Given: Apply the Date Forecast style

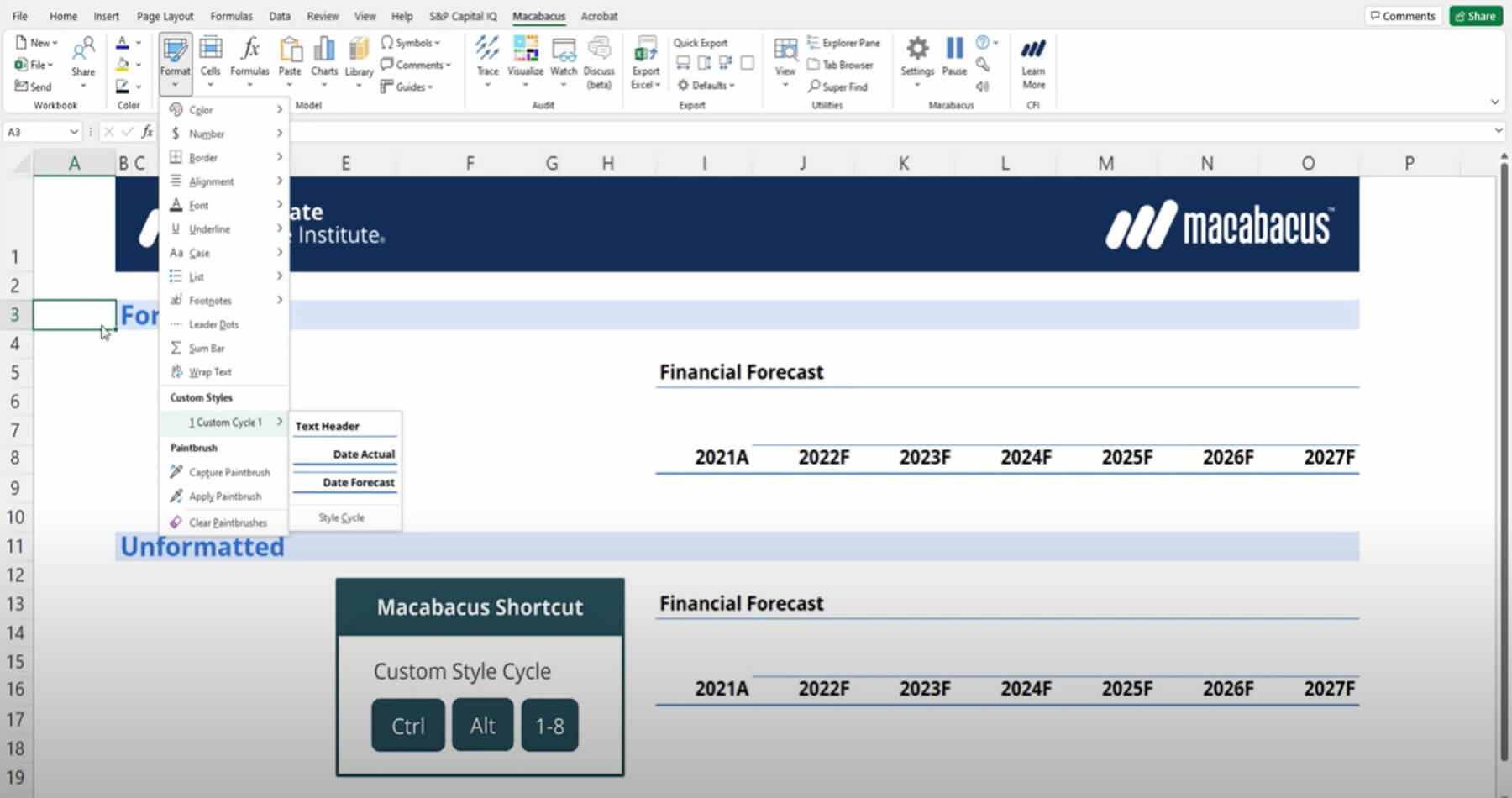Looking at the screenshot, I should (x=359, y=482).
